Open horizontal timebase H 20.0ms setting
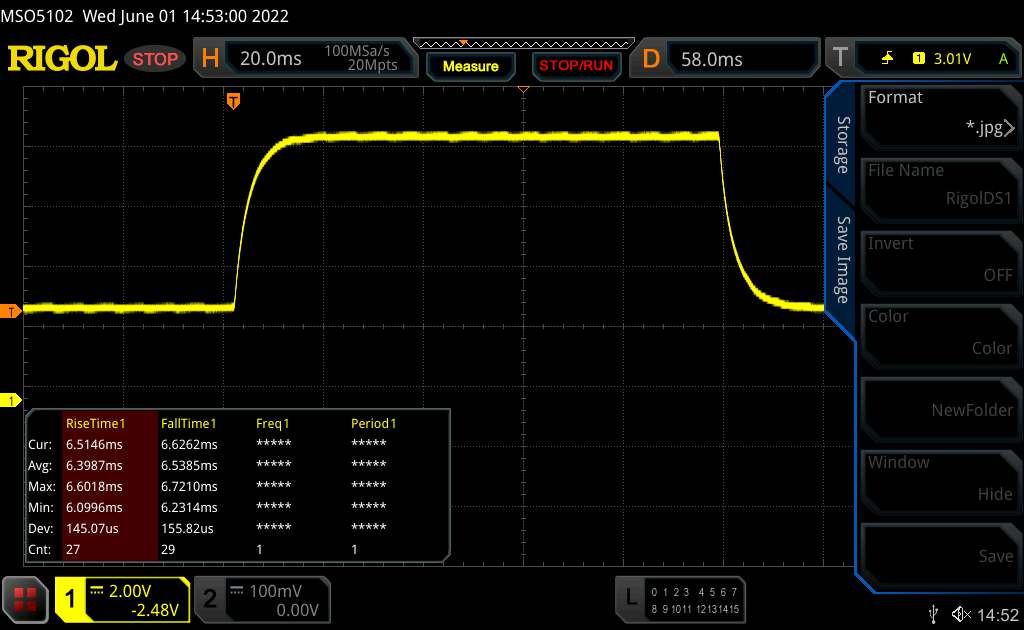This screenshot has width=1024, height=630. point(305,58)
